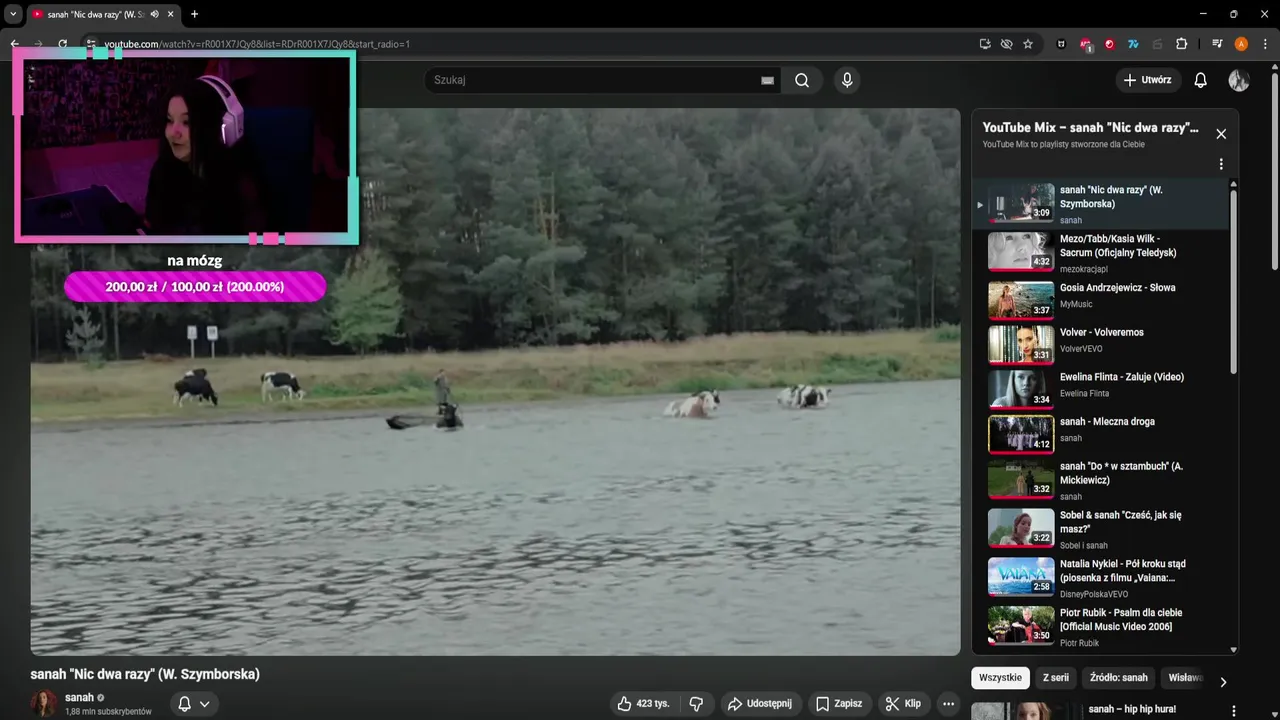Screen dimensions: 1280x720
Task: Click the Zapisz save button
Action: 838,704
